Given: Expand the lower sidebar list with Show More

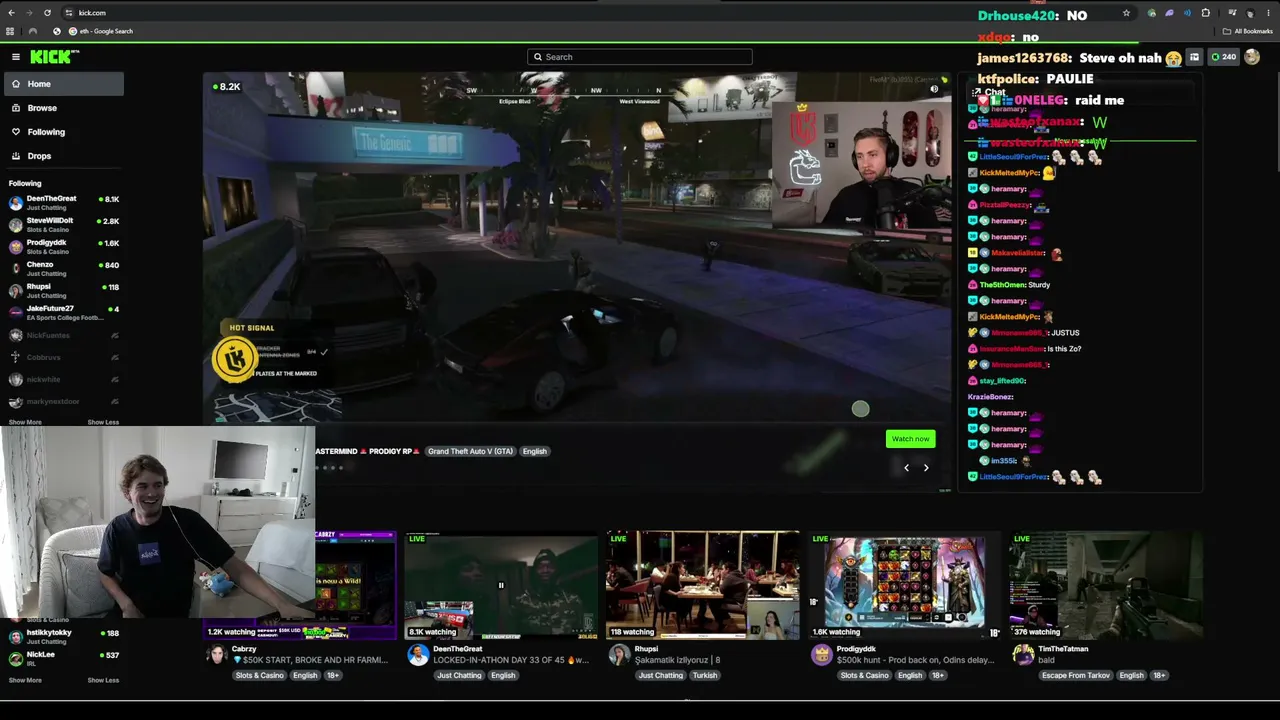Looking at the screenshot, I should click(25, 680).
